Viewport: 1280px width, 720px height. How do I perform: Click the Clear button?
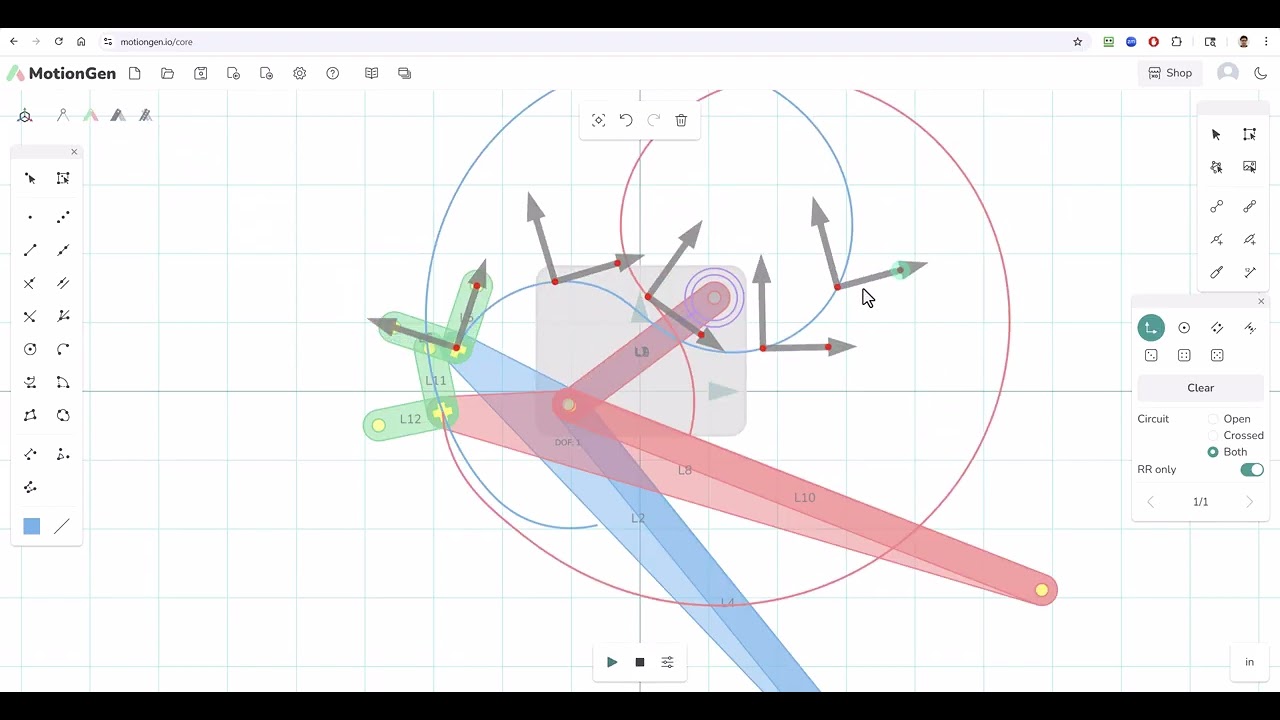point(1200,388)
